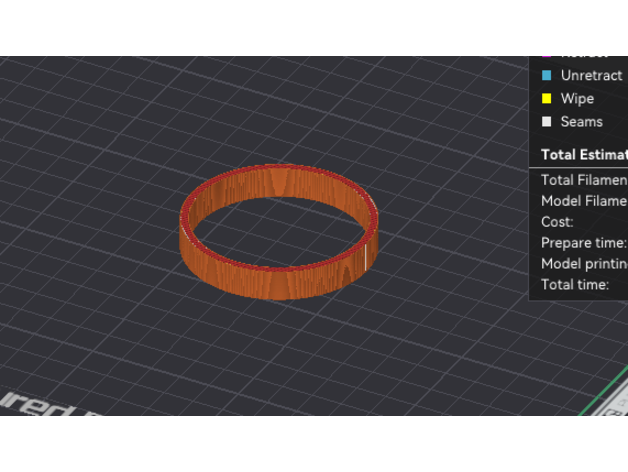Click the Prepare time entry
Image resolution: width=628 pixels, height=472 pixels.
pos(583,243)
